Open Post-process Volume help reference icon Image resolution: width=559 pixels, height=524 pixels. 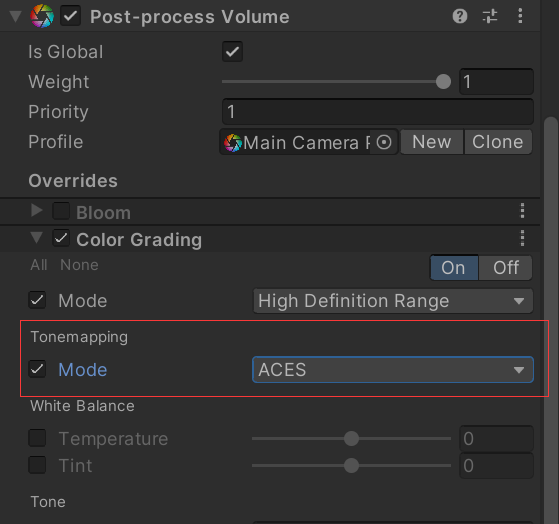click(x=460, y=16)
